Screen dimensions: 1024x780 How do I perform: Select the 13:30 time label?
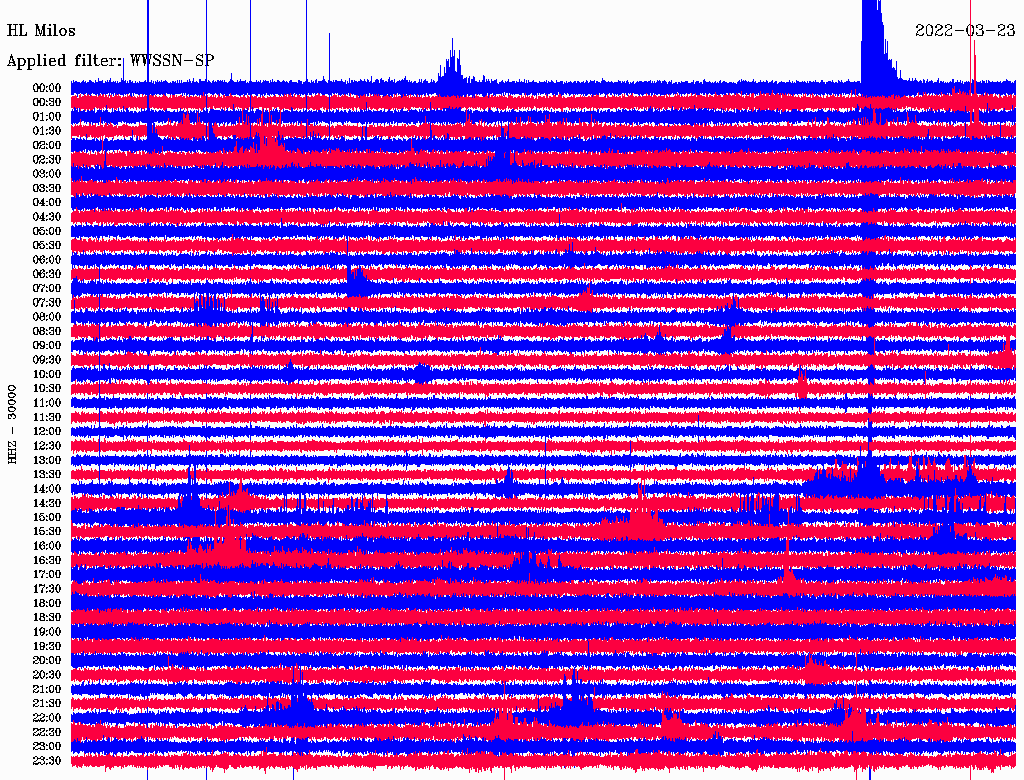click(47, 474)
